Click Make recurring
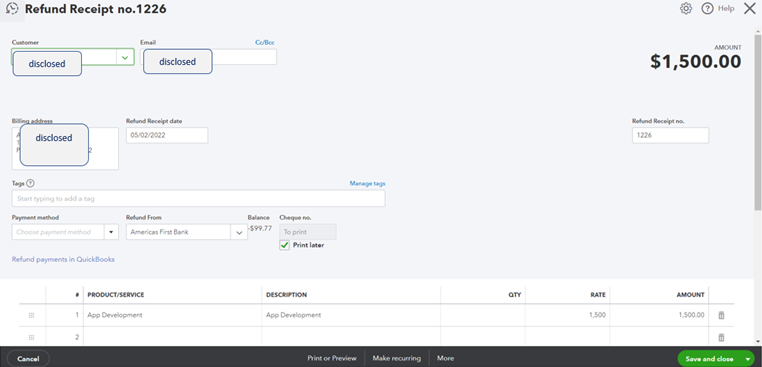Screen dimensions: 762x367 [x=397, y=358]
